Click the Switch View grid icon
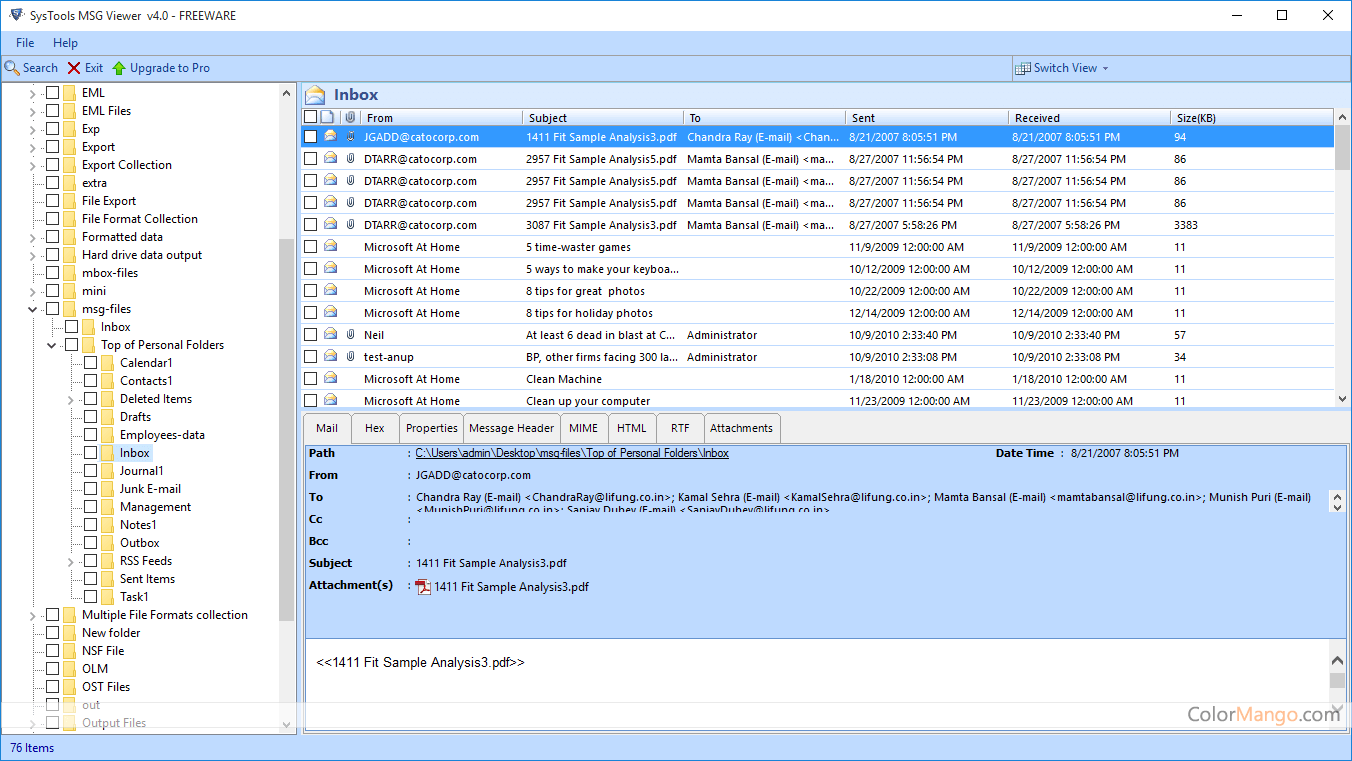 pyautogui.click(x=1023, y=68)
